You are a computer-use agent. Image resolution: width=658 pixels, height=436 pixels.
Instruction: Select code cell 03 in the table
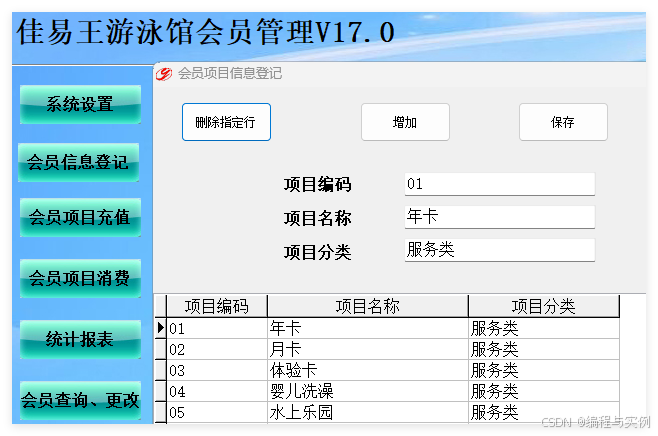click(217, 370)
